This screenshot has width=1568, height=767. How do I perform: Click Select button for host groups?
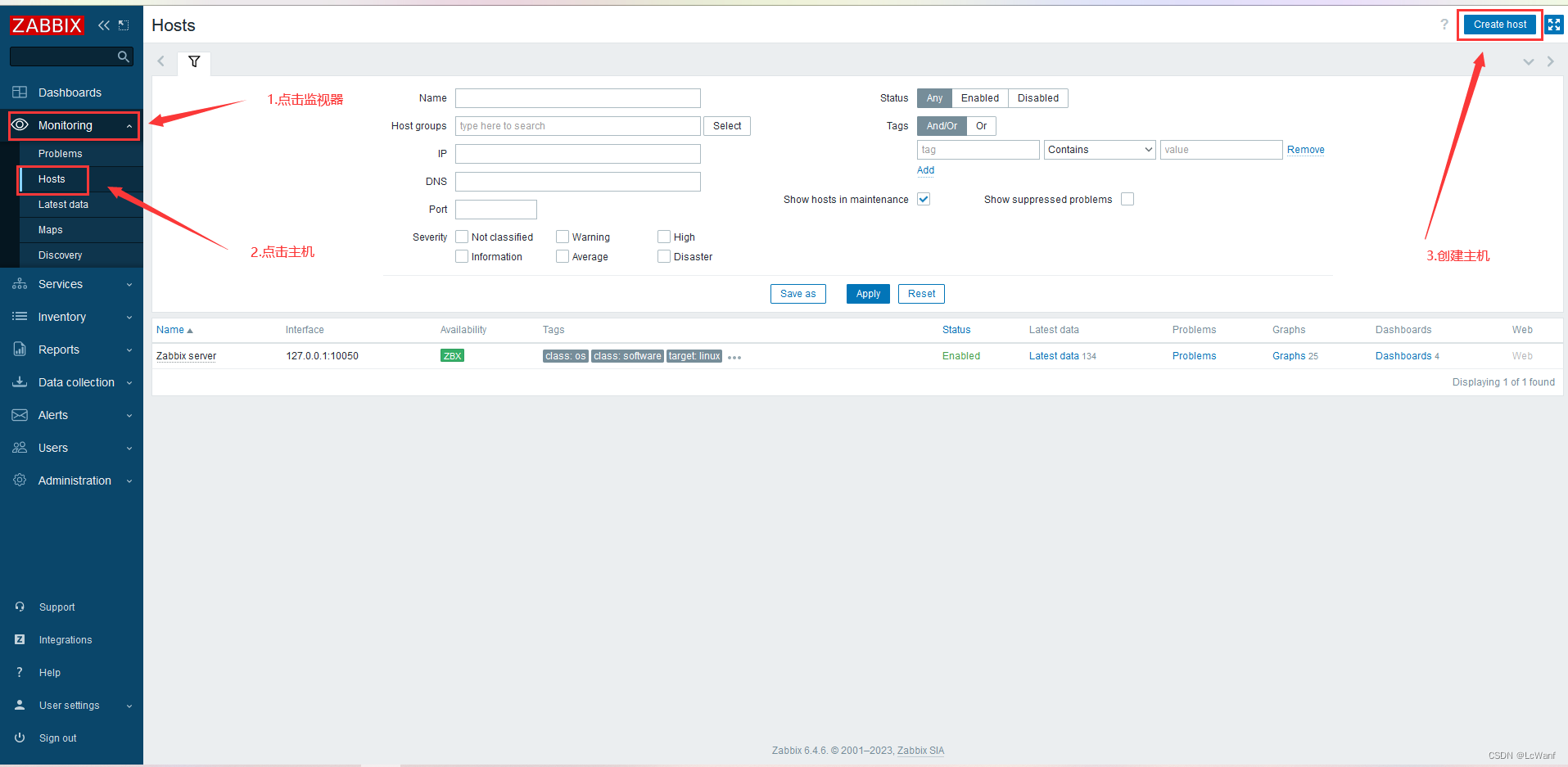click(727, 126)
